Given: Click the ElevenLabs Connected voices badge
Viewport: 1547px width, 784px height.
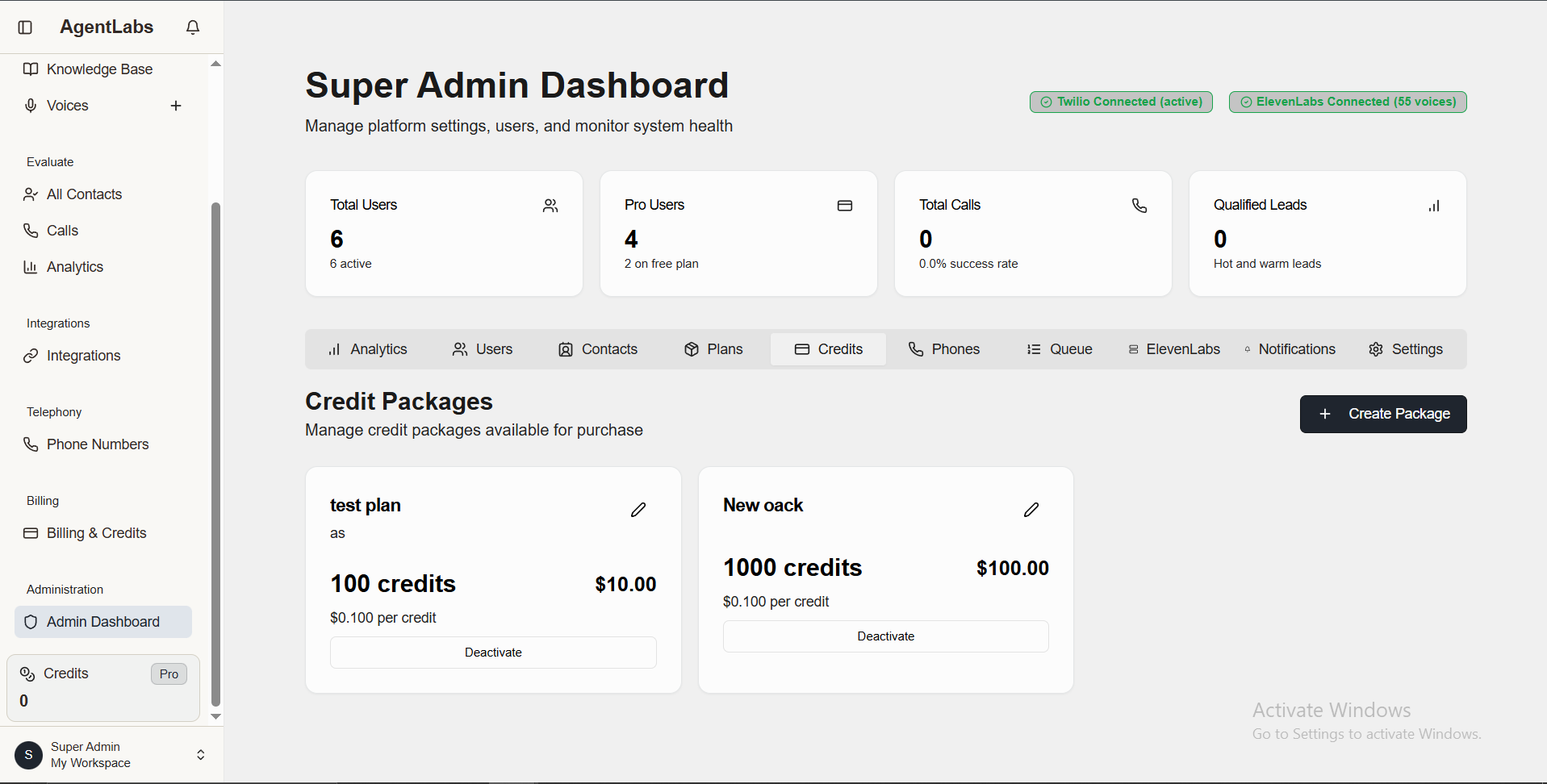Looking at the screenshot, I should 1347,102.
